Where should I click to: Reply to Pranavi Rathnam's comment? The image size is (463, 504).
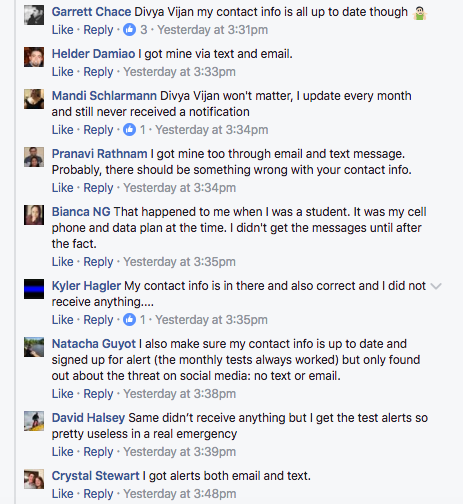[98, 188]
